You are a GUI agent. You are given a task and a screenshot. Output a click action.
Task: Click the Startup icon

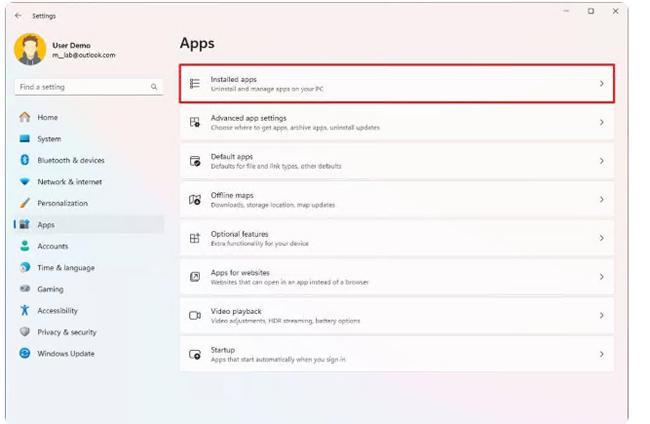coord(195,354)
